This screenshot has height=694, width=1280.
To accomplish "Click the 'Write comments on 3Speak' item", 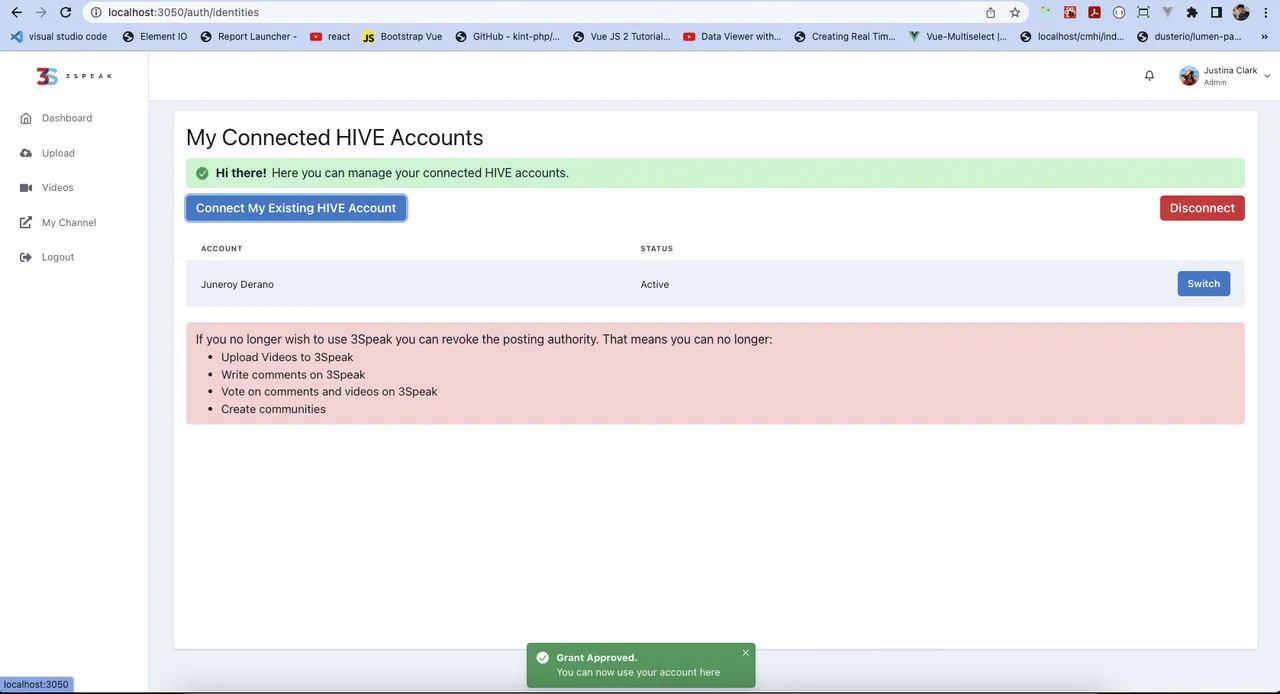I will [x=293, y=374].
